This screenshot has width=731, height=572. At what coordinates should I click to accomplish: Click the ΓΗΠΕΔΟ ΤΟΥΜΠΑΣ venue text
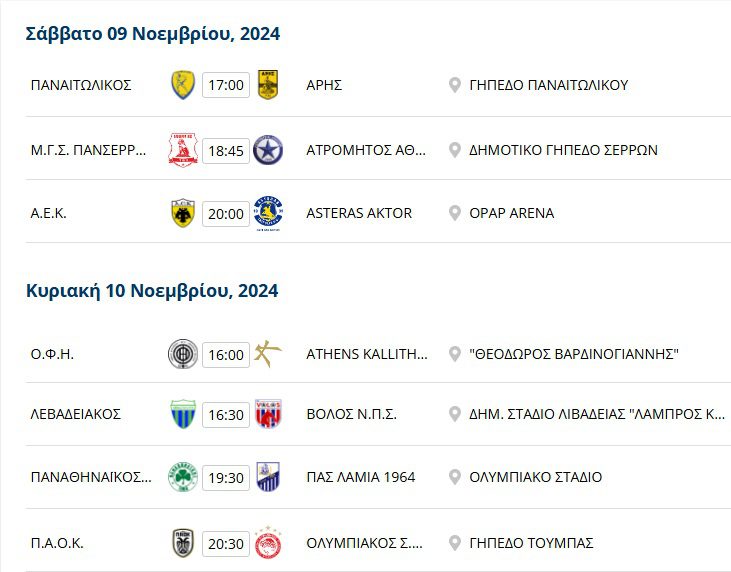(531, 543)
